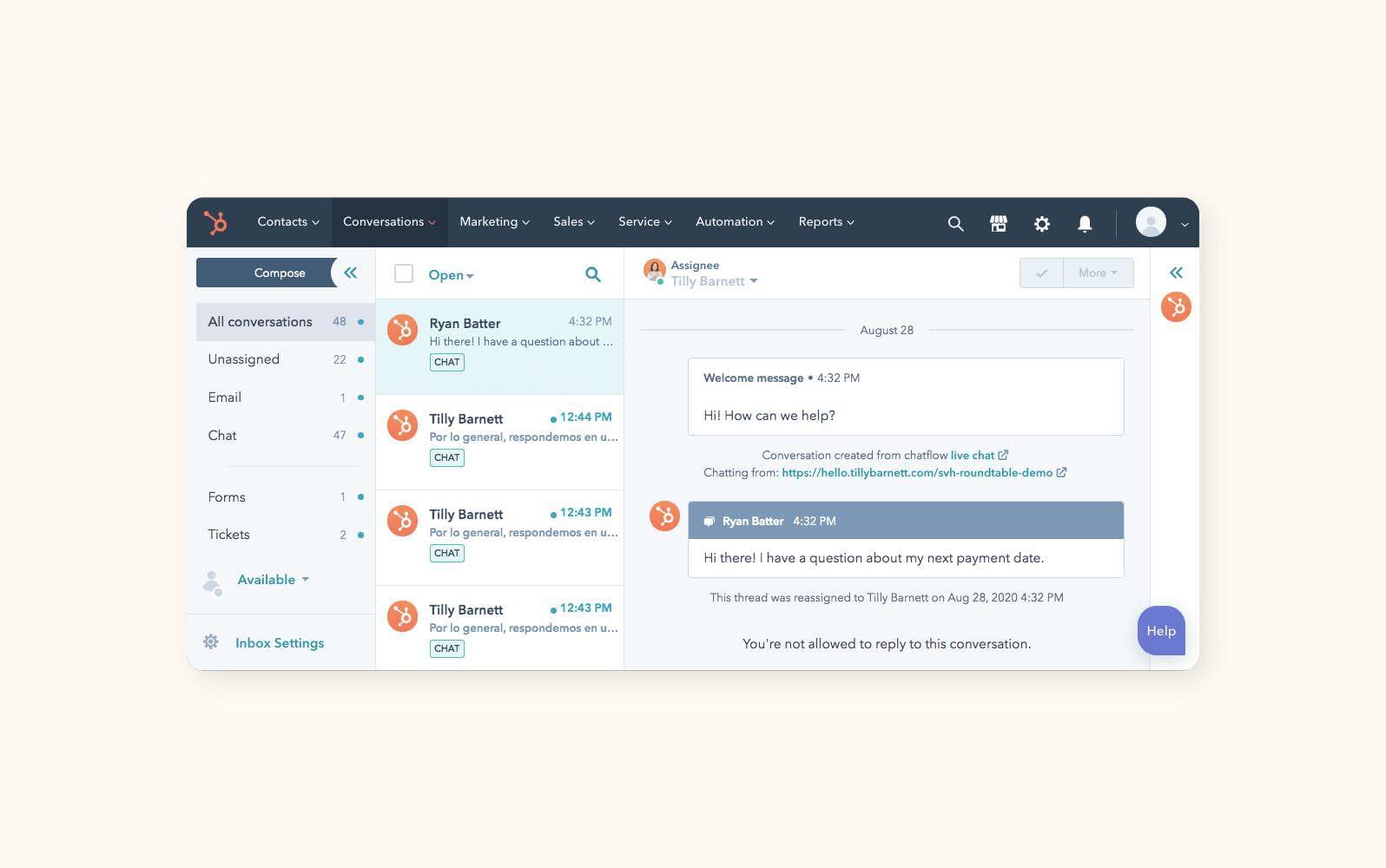The height and width of the screenshot is (868, 1386).
Task: Open the notifications bell
Action: tap(1085, 224)
